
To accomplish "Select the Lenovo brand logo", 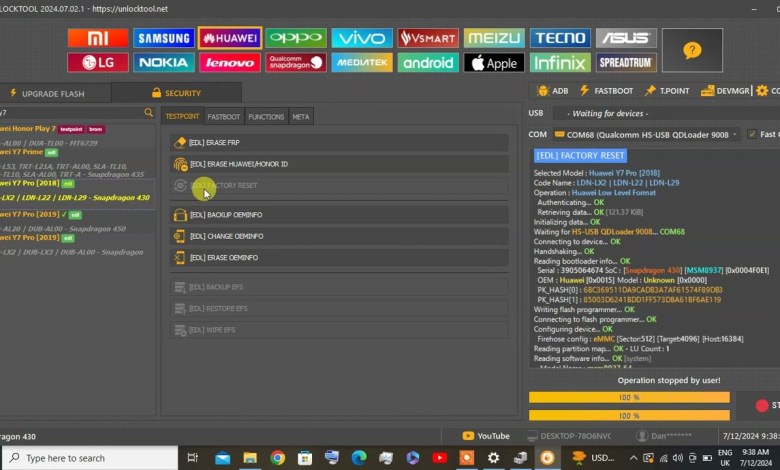I will 230,63.
